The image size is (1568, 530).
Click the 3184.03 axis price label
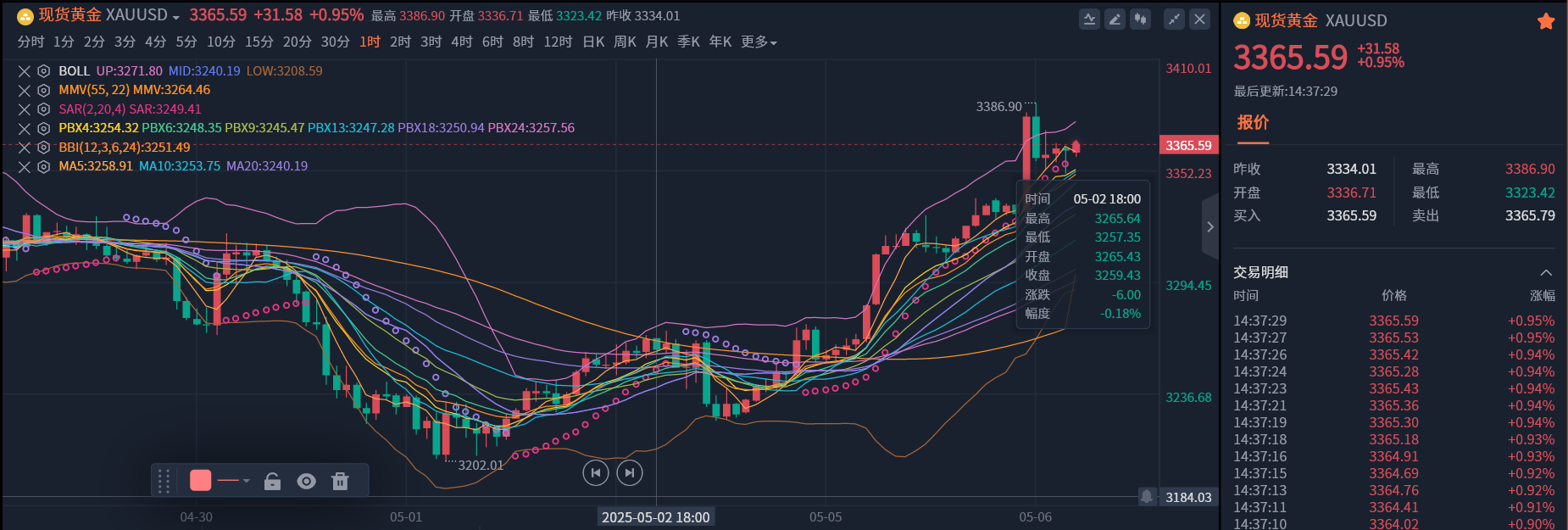coord(1188,497)
